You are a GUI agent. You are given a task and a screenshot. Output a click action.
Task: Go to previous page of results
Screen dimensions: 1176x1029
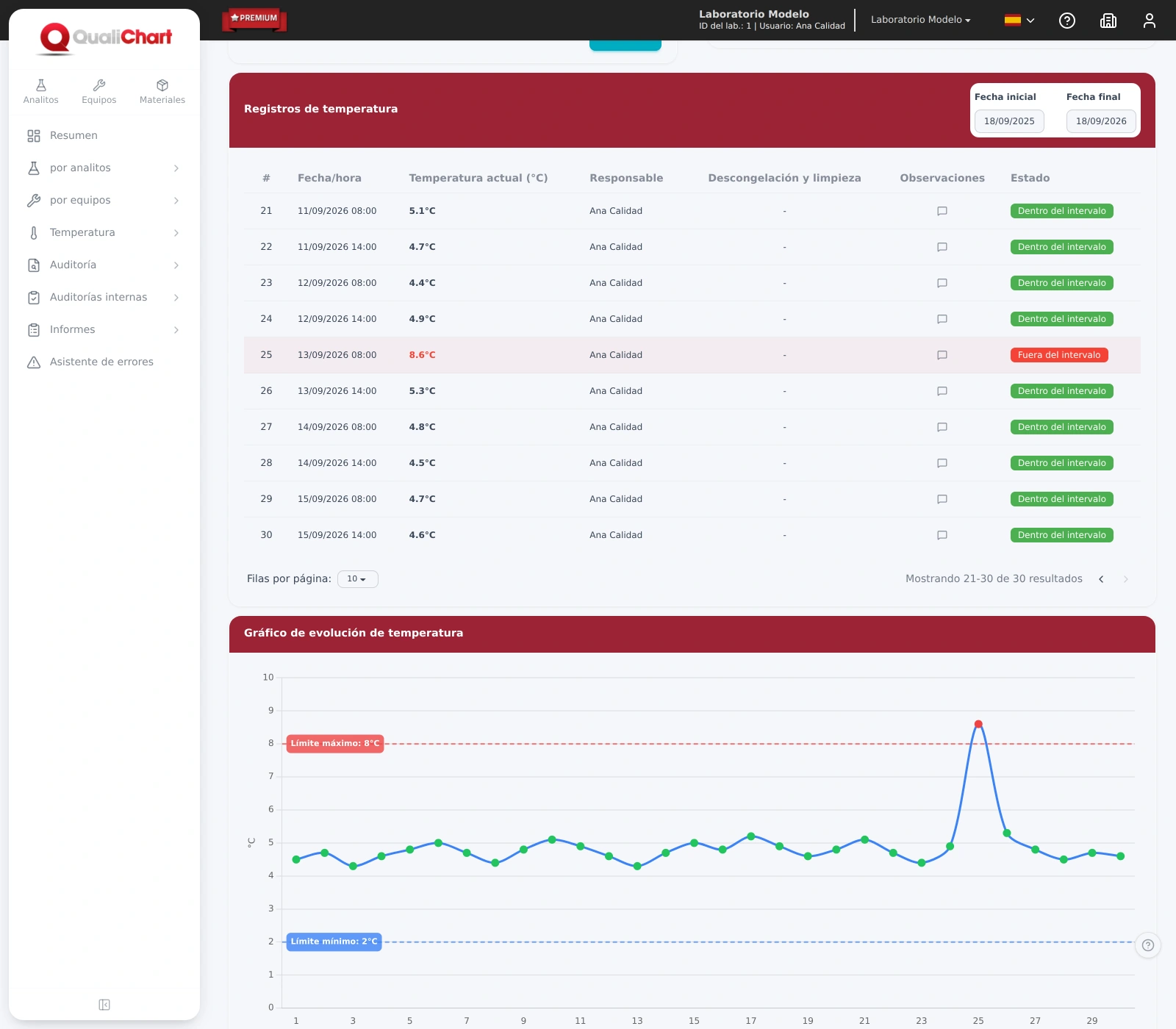pos(1101,579)
